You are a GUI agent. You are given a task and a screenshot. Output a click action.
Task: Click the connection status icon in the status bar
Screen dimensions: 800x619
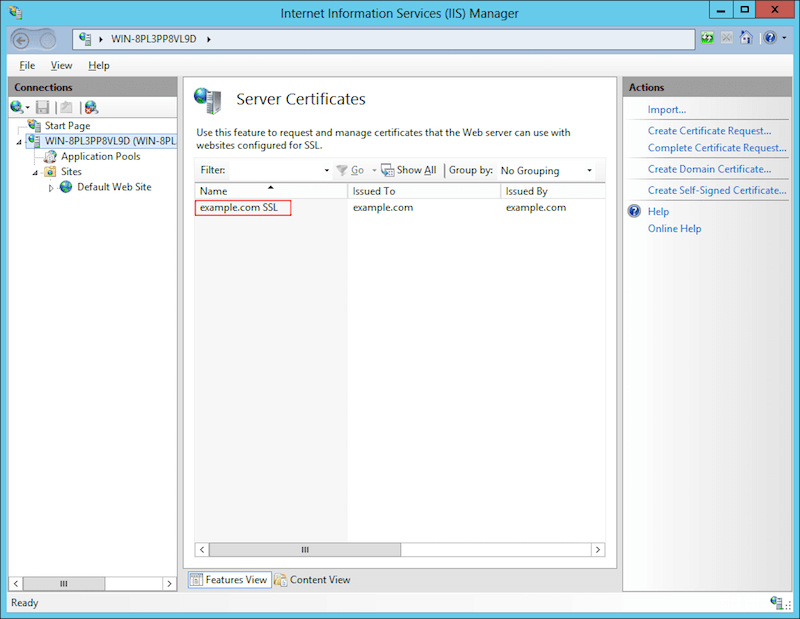(x=779, y=603)
